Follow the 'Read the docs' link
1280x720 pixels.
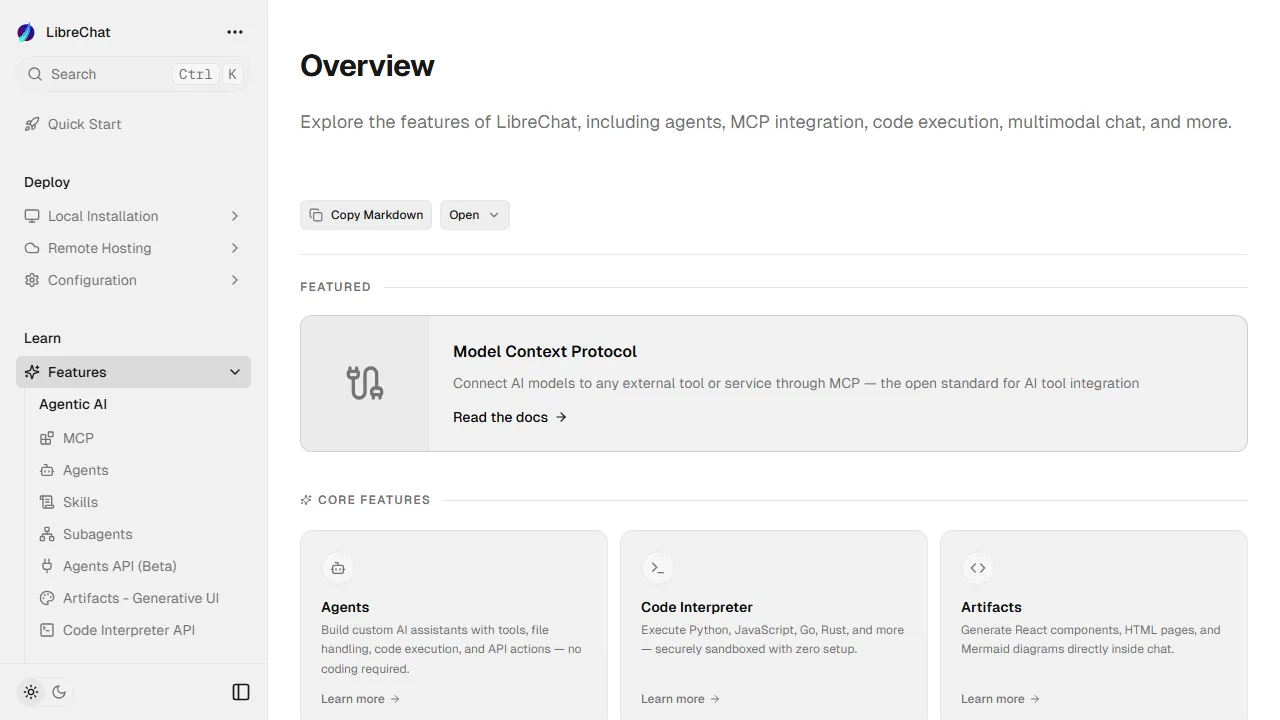coord(510,417)
